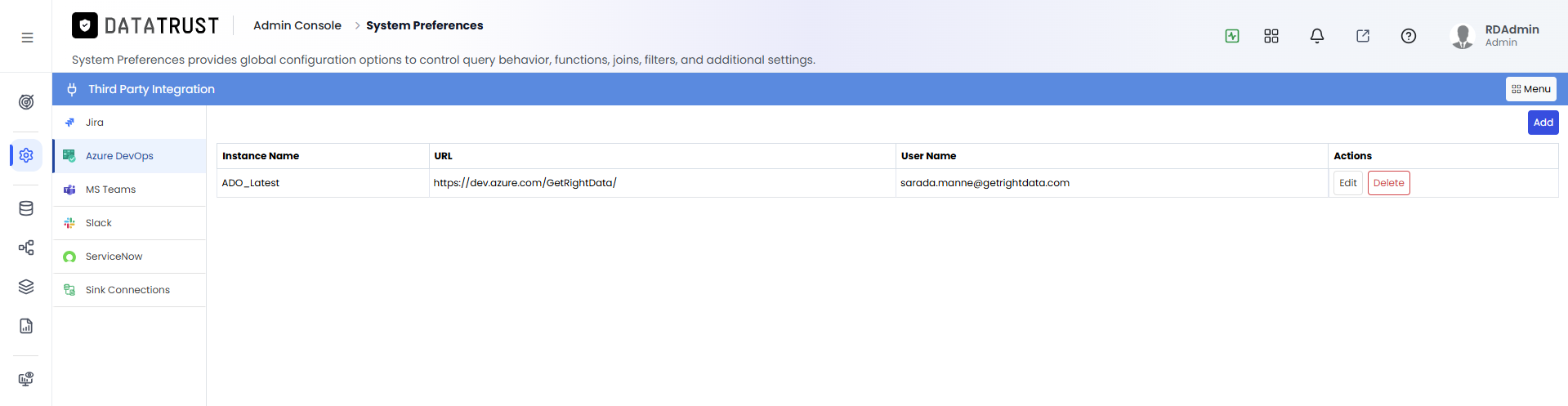Viewport: 1568px width, 406px height.
Task: Click the DataTrust shield logo
Action: pyautogui.click(x=85, y=25)
